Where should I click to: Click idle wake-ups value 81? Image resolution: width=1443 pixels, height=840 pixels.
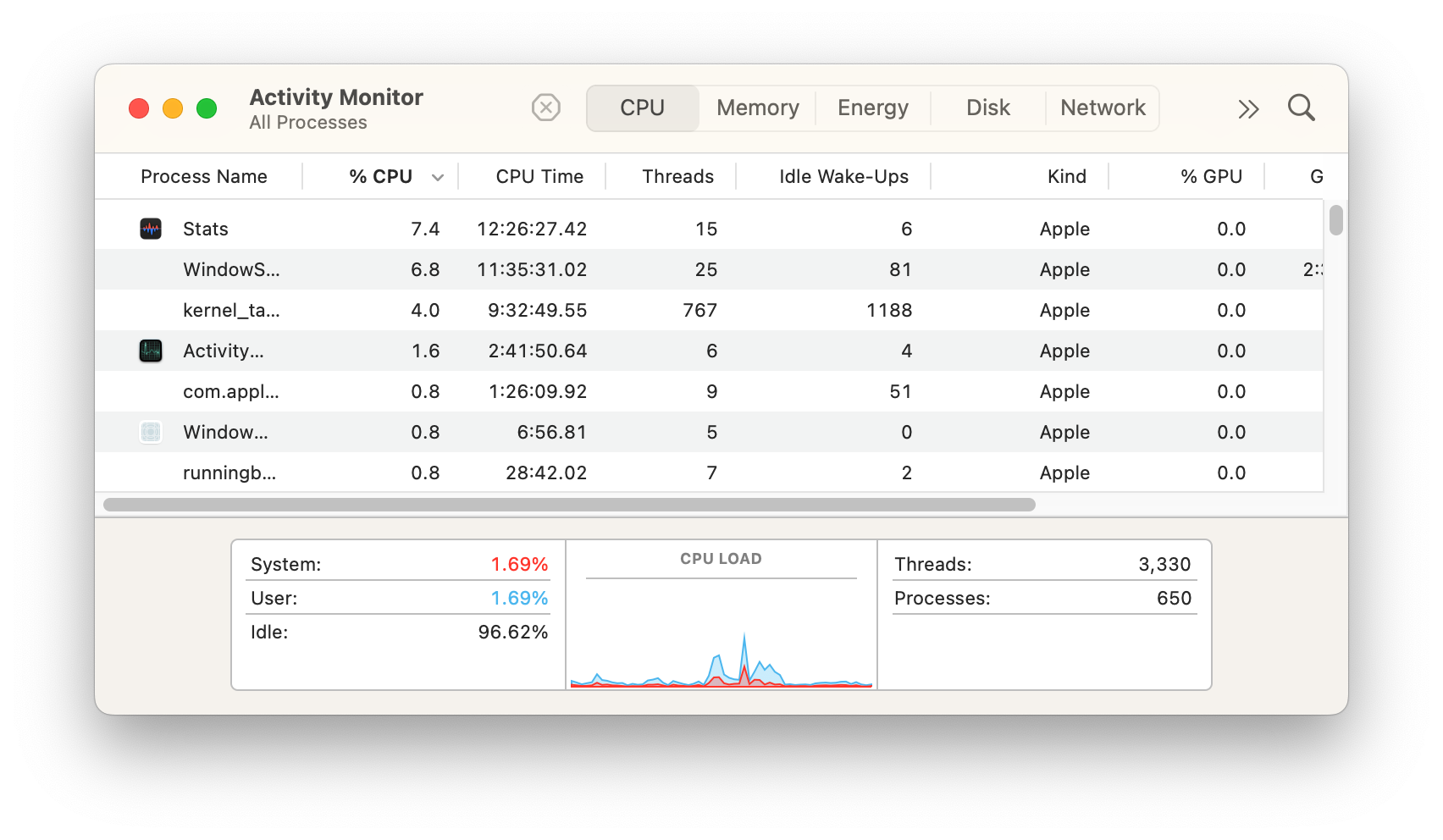901,269
